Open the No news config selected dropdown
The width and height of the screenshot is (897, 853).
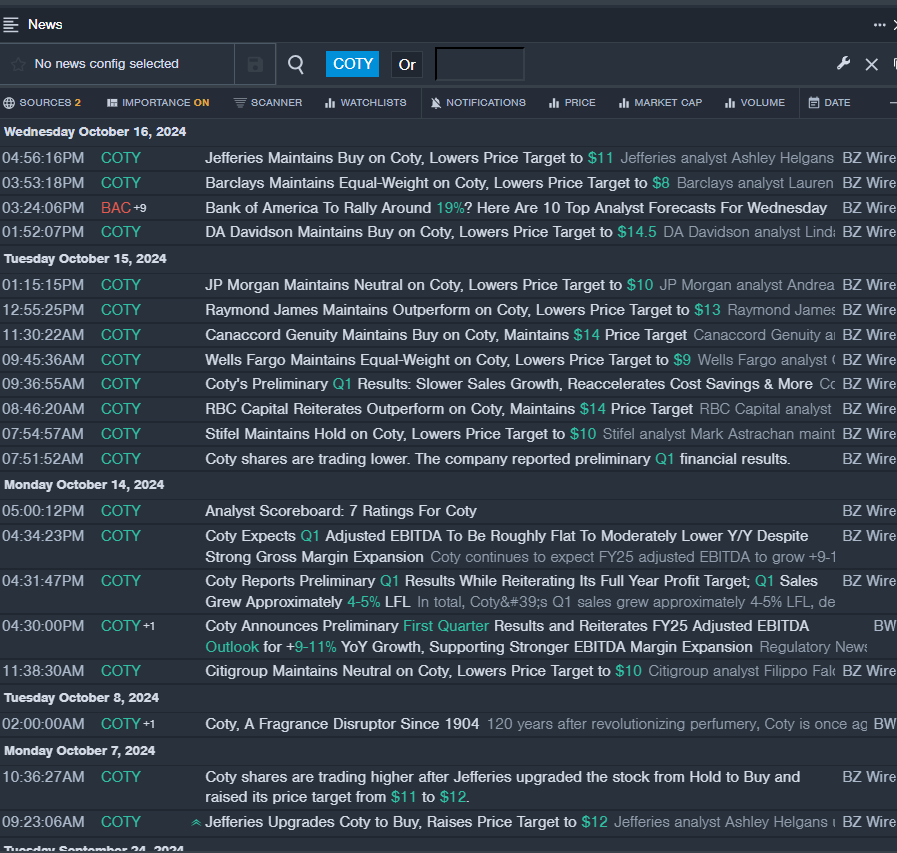pos(106,64)
